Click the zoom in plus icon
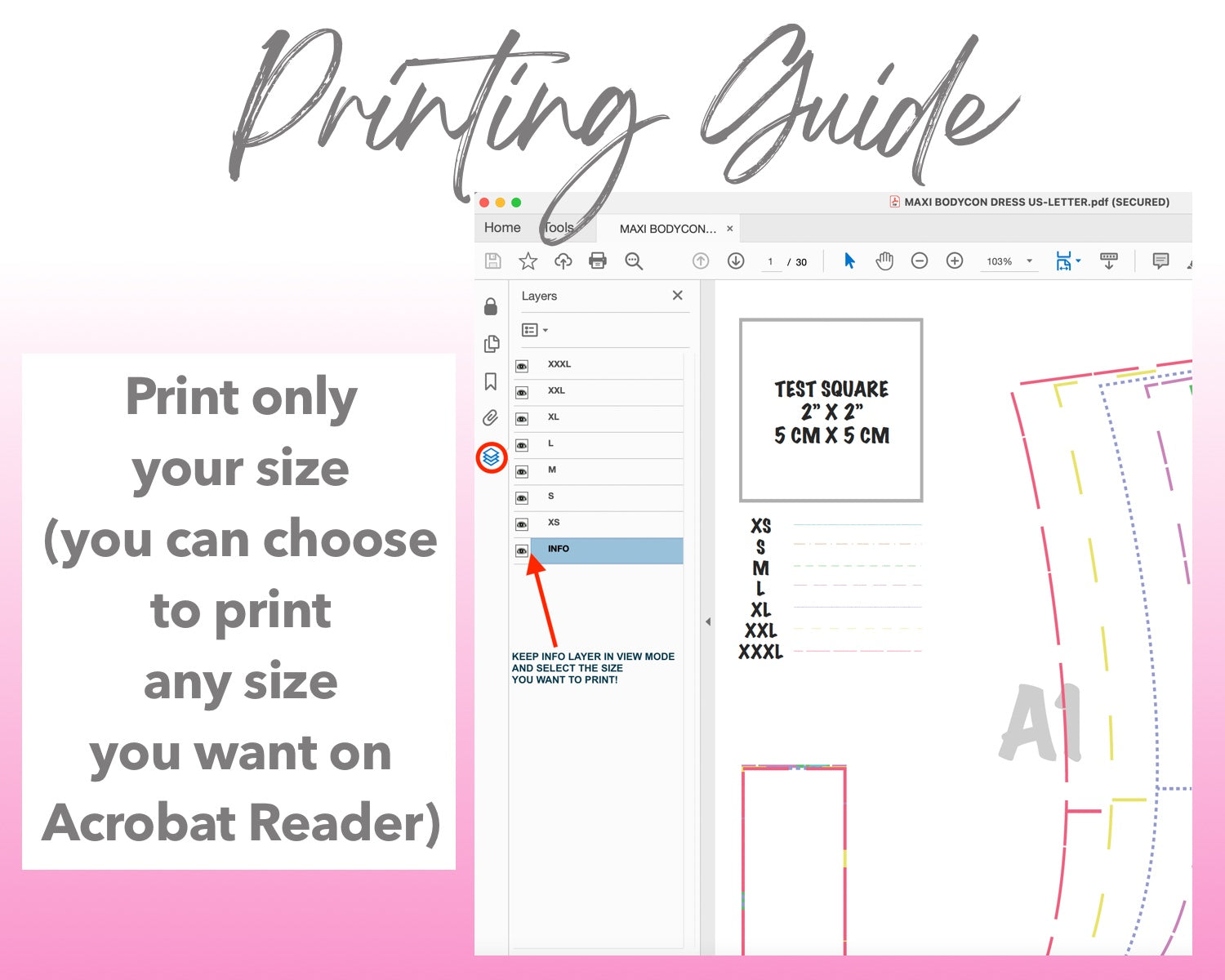Screen dimensions: 1225x980 [x=954, y=261]
